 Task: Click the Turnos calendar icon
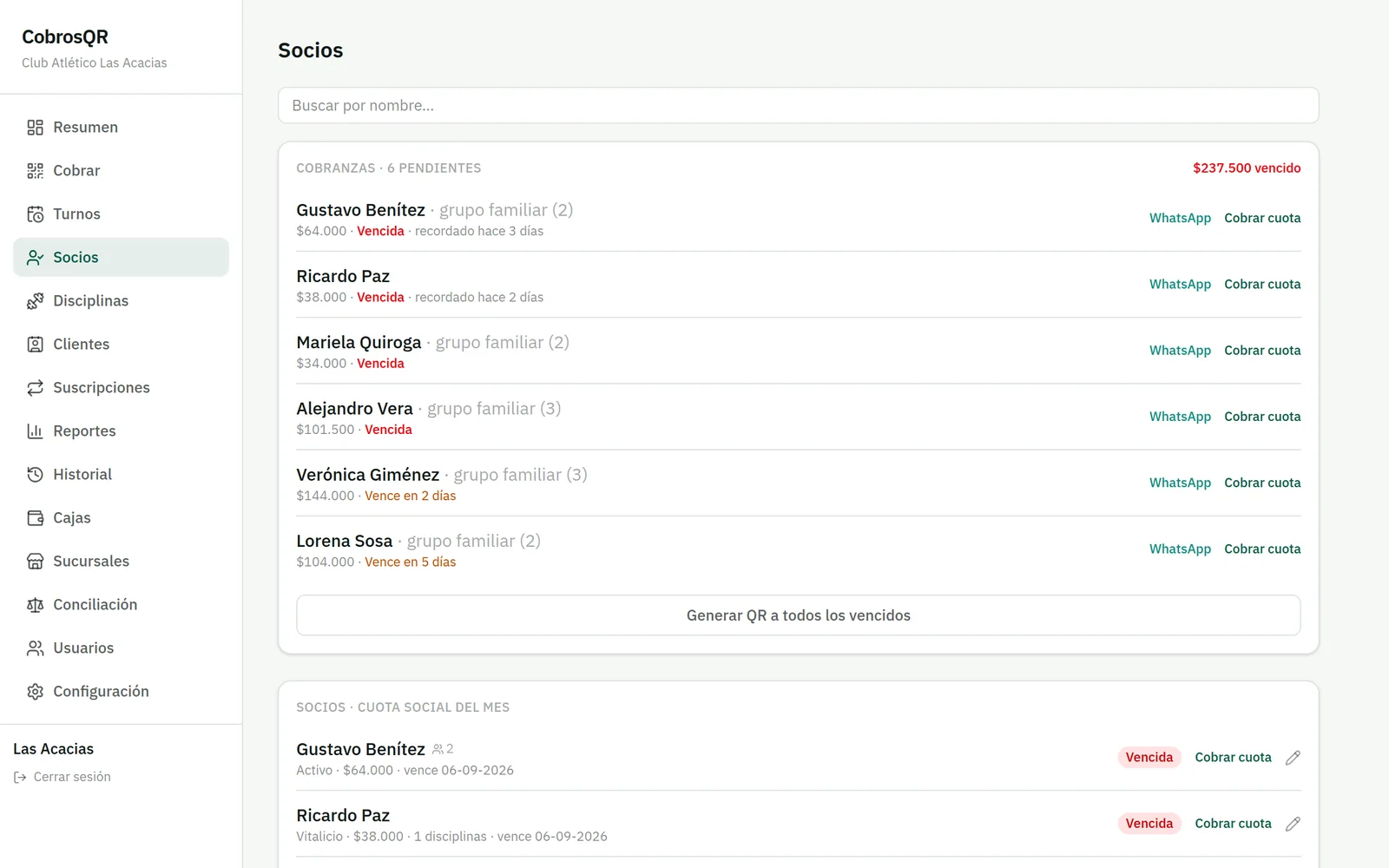[x=35, y=214]
